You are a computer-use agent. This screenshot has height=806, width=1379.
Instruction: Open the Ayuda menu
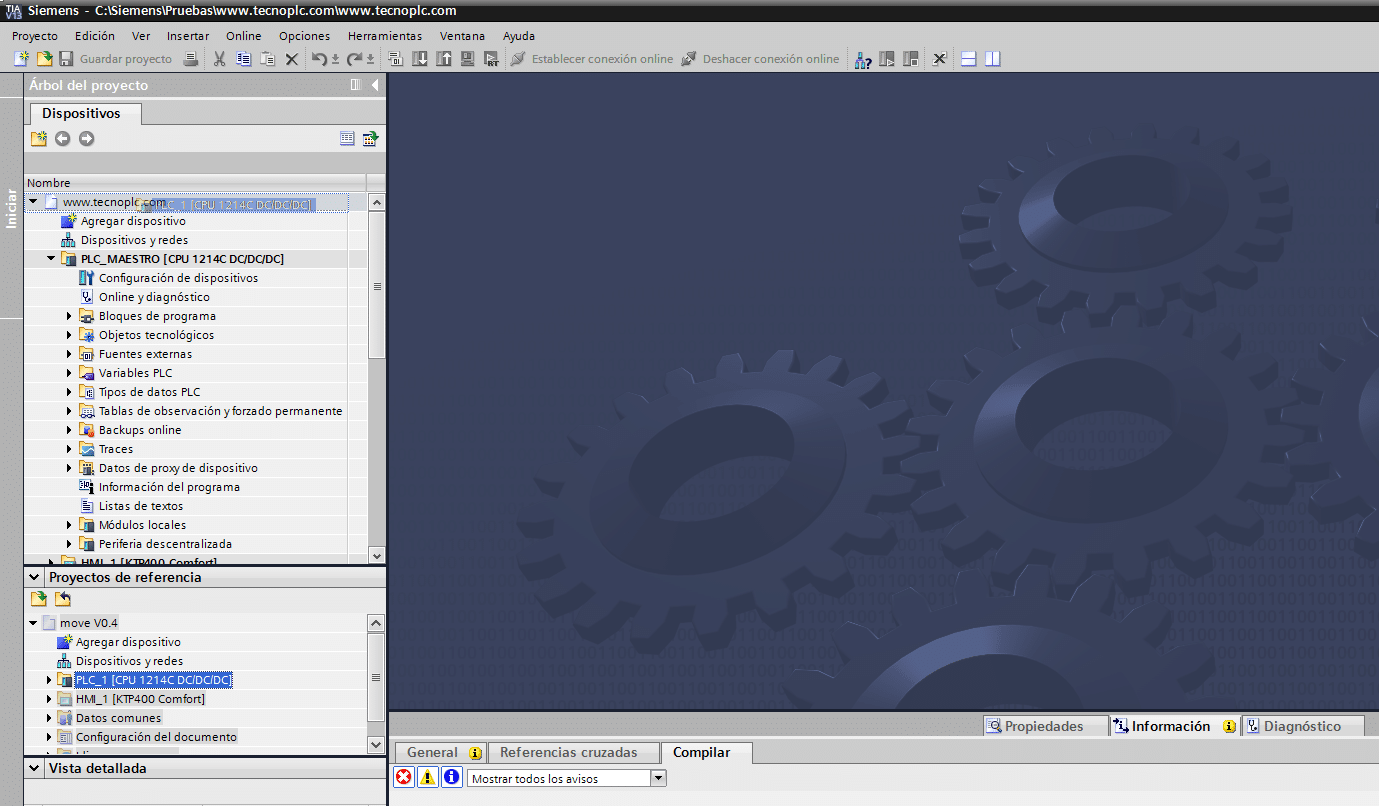[x=519, y=36]
